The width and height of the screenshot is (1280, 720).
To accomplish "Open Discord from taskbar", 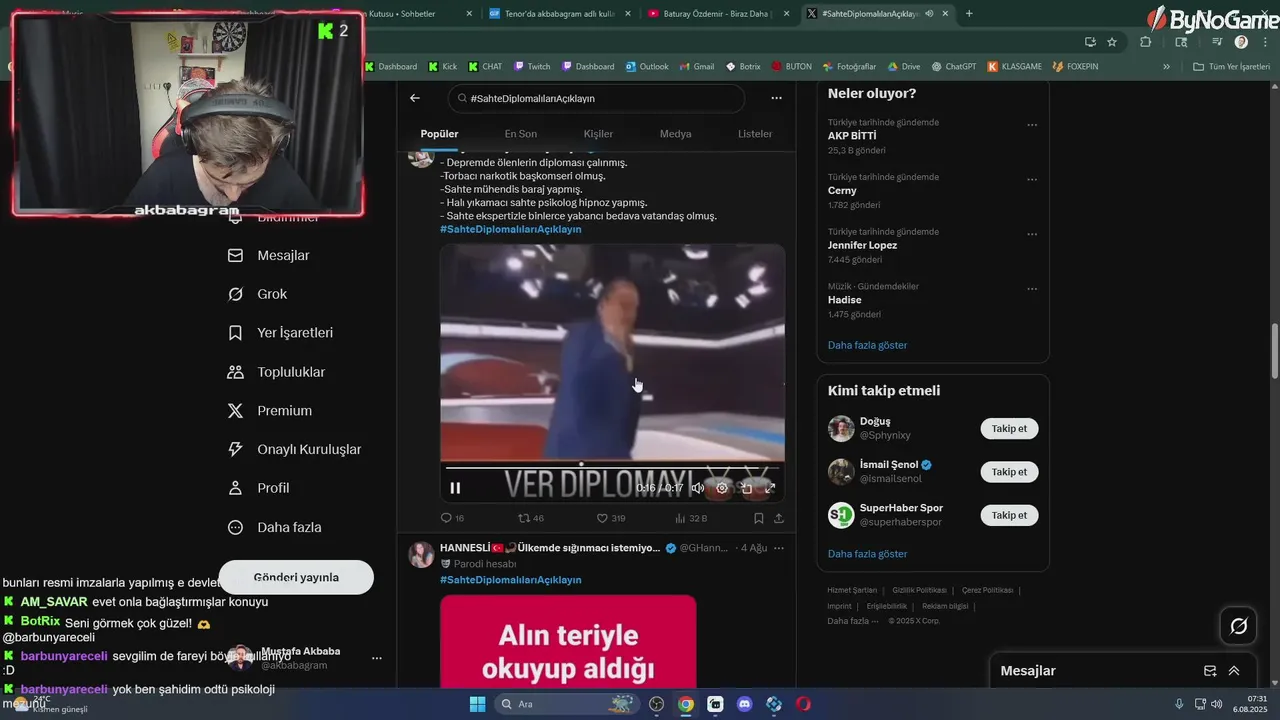I will (744, 704).
